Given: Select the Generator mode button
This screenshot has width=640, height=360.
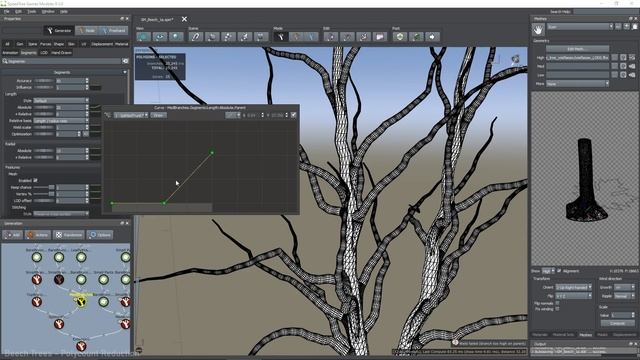Looking at the screenshot, I should pos(59,31).
